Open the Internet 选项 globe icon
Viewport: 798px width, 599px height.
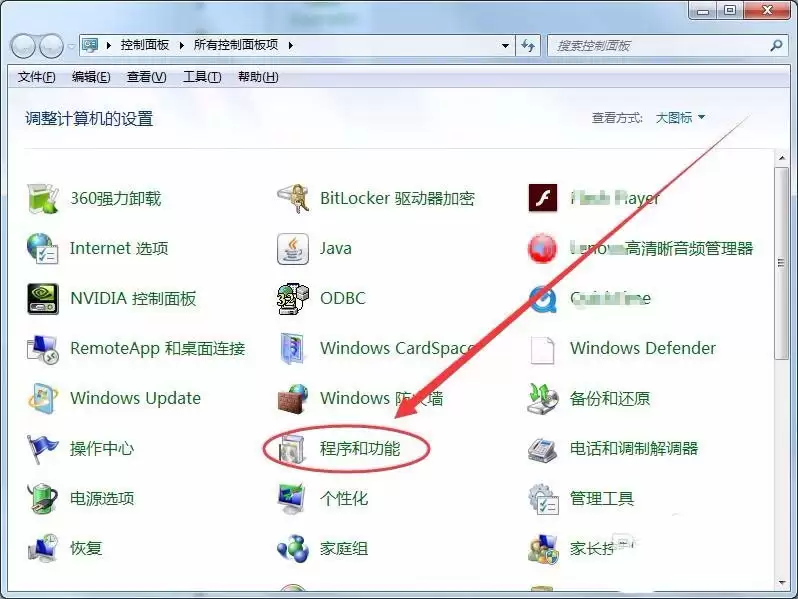[42, 248]
